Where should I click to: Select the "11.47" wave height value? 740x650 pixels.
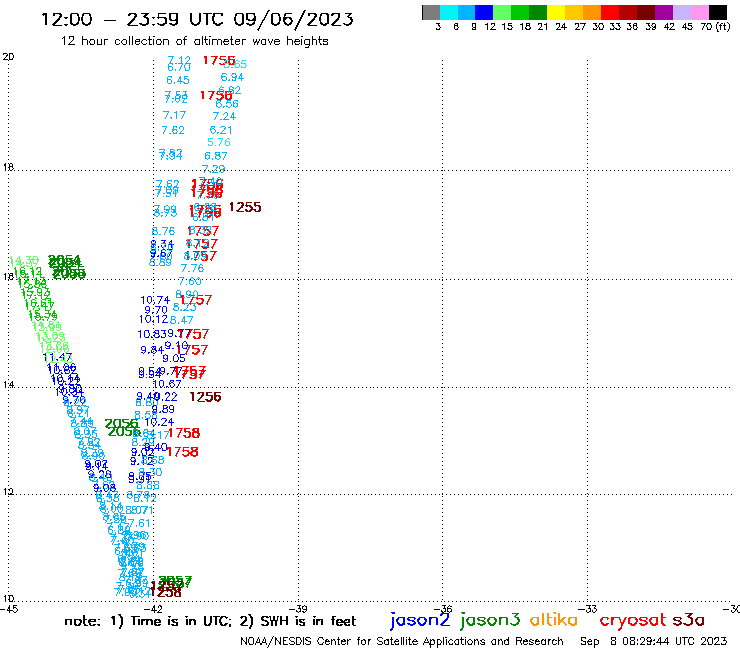click(58, 357)
